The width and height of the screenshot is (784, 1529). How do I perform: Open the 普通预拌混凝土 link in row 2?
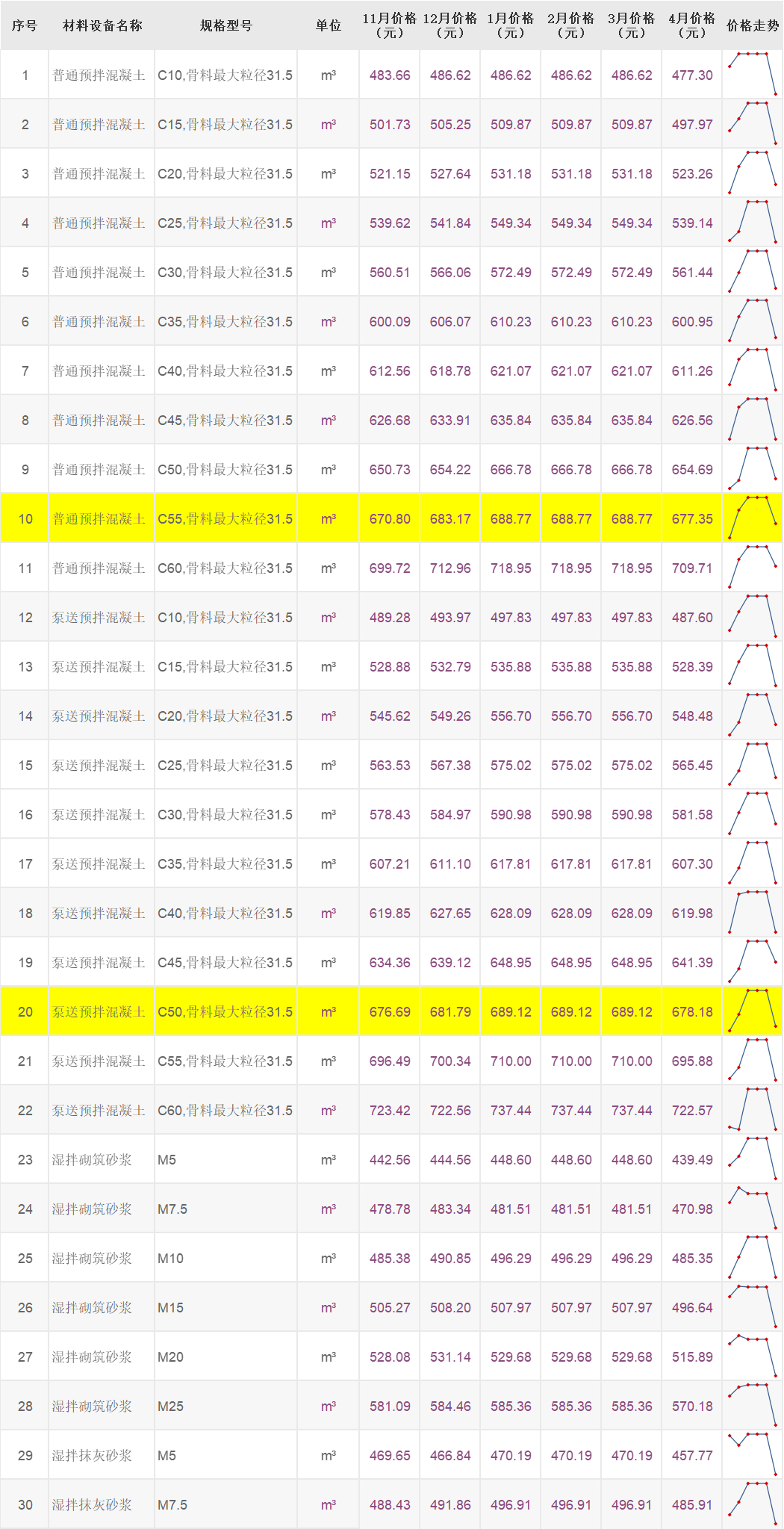99,125
